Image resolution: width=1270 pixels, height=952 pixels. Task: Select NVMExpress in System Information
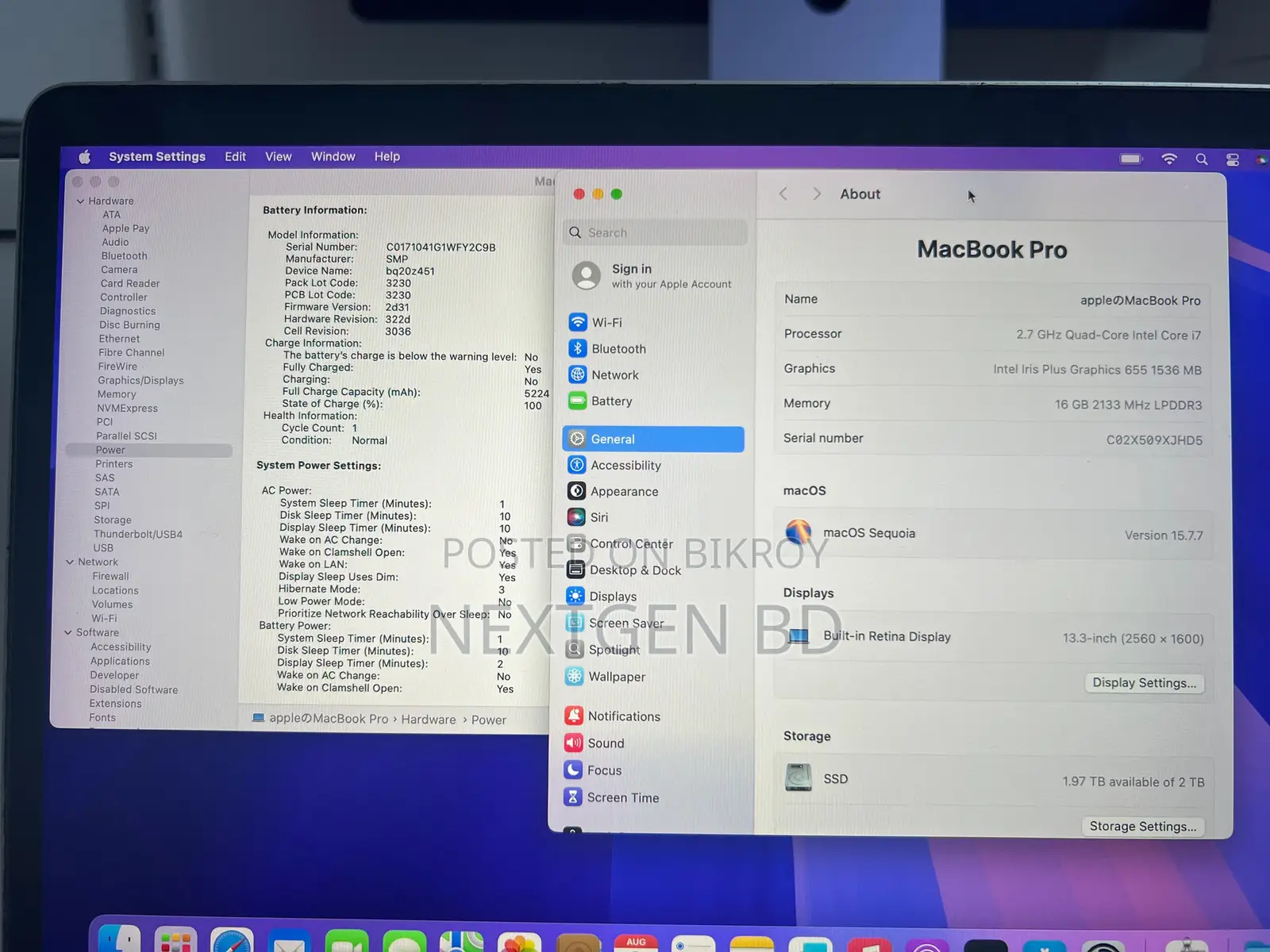tap(127, 409)
